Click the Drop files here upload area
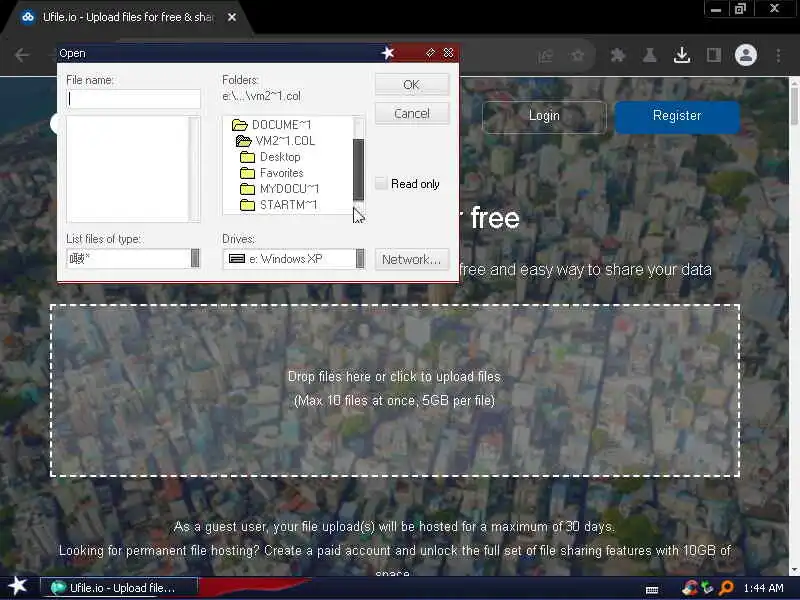 pyautogui.click(x=395, y=390)
